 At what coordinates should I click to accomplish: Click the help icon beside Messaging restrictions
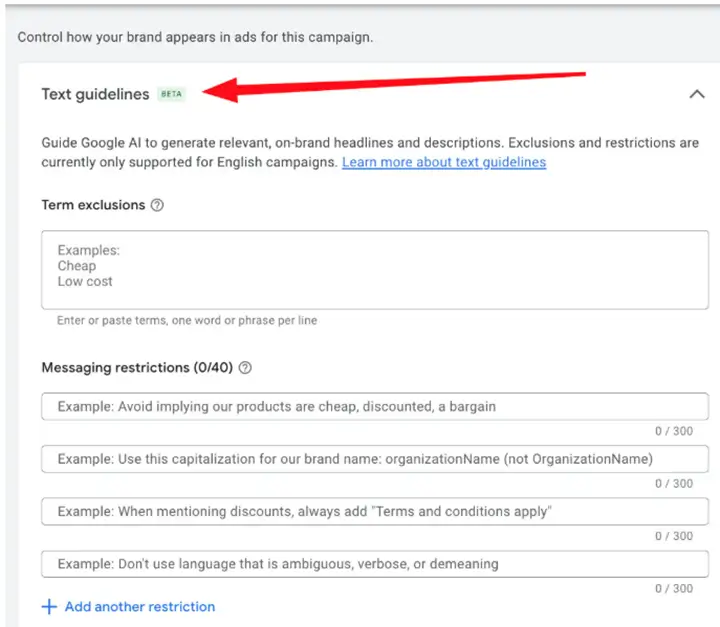tap(245, 367)
